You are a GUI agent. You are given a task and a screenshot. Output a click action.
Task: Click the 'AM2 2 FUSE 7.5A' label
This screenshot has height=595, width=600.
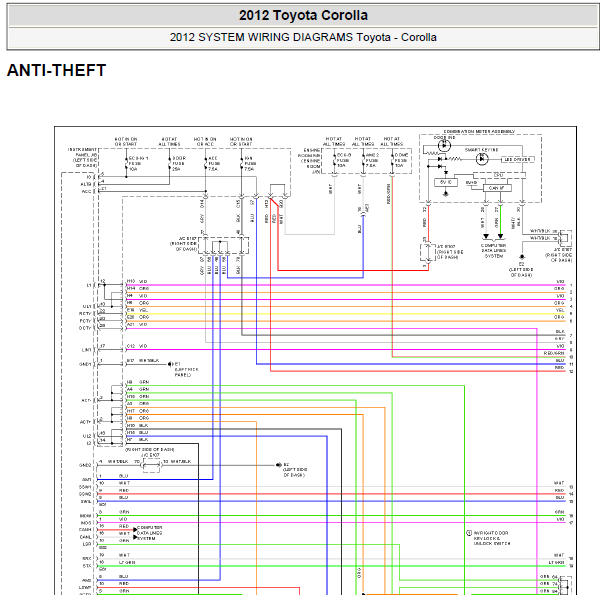tap(372, 160)
